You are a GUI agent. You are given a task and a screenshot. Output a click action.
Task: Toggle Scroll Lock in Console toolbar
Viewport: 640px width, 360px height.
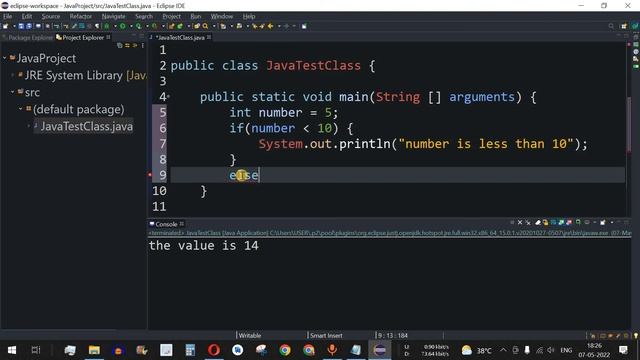(545, 222)
